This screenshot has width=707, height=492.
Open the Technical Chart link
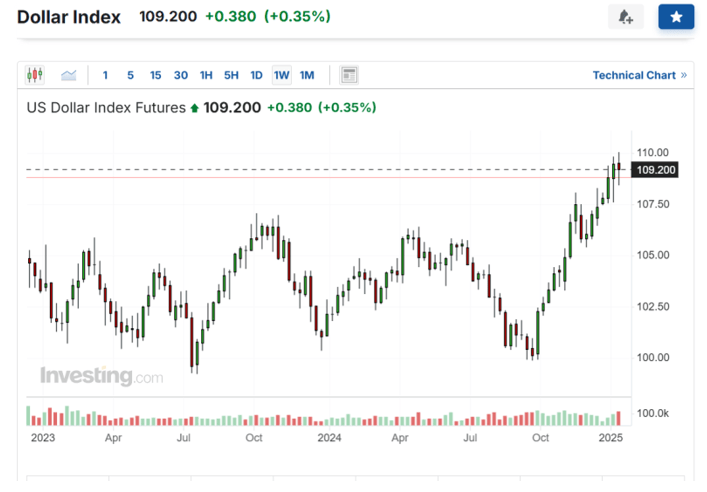634,75
